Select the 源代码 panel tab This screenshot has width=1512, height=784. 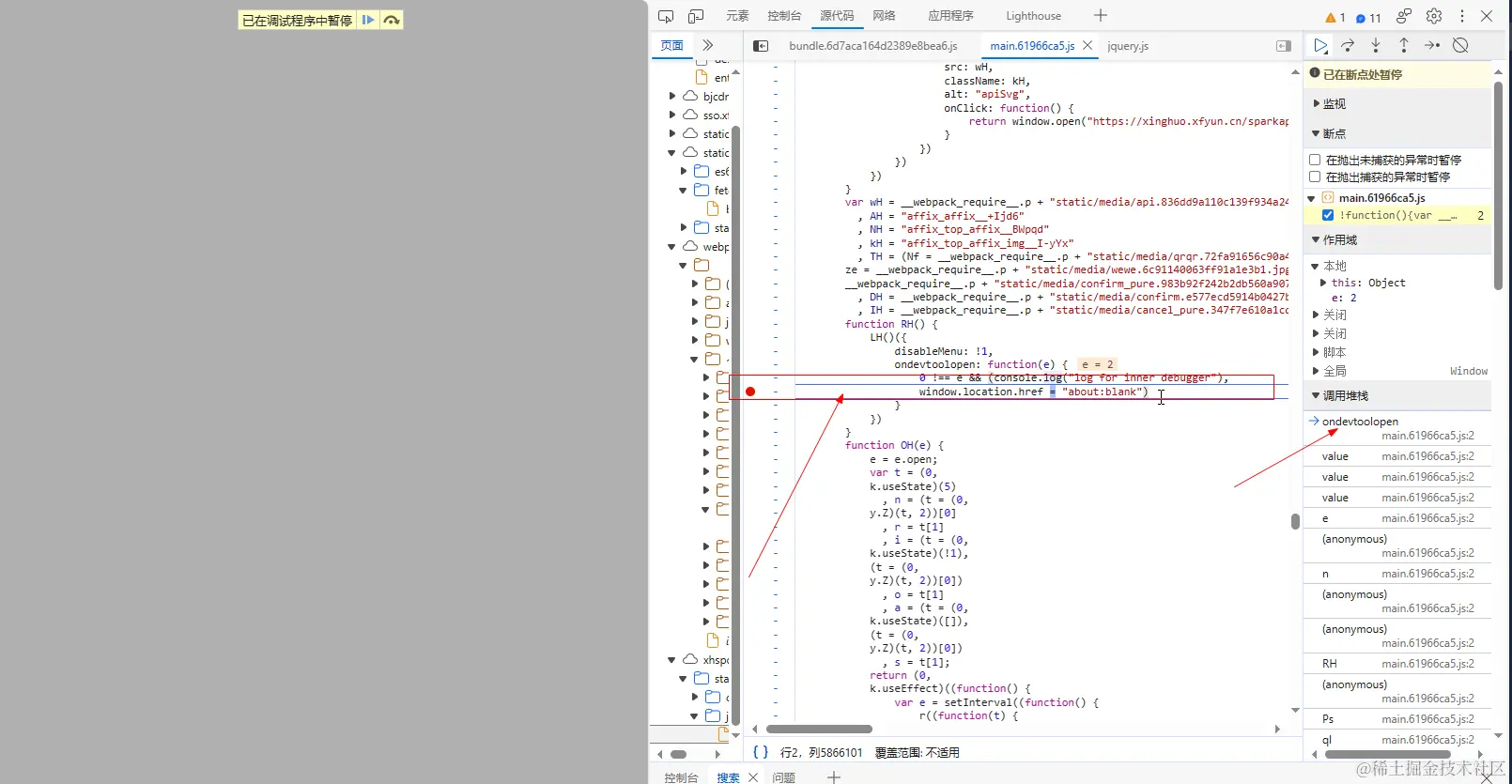coord(837,16)
